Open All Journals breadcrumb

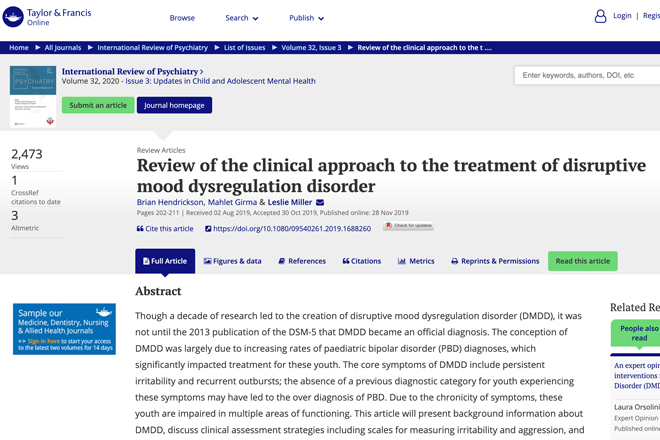coord(63,48)
